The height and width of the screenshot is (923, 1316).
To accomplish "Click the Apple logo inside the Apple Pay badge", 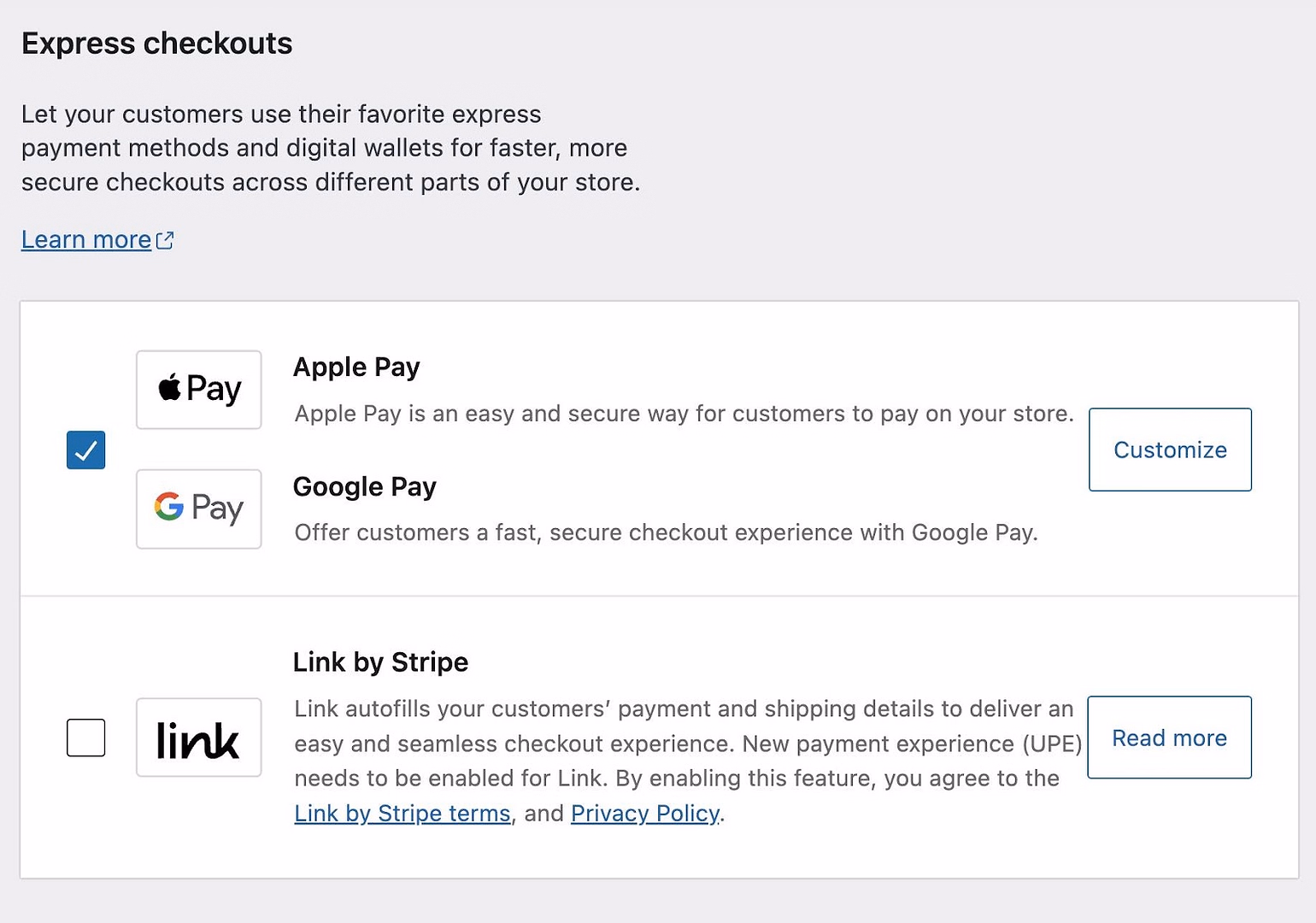I will coord(170,389).
